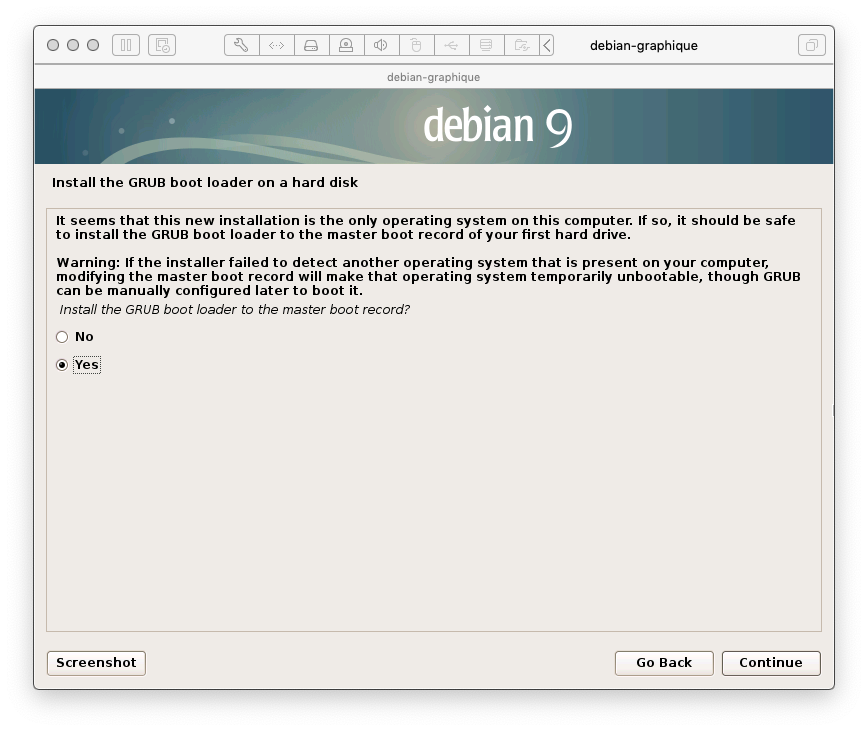Click Continue to install GRUB
The width and height of the screenshot is (868, 731).
[771, 663]
